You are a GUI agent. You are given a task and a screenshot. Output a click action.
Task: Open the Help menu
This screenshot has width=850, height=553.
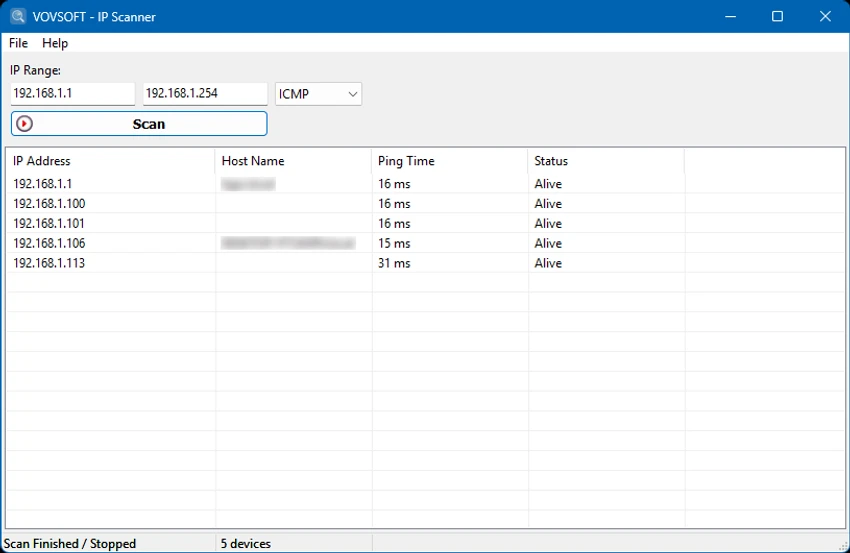(x=55, y=43)
